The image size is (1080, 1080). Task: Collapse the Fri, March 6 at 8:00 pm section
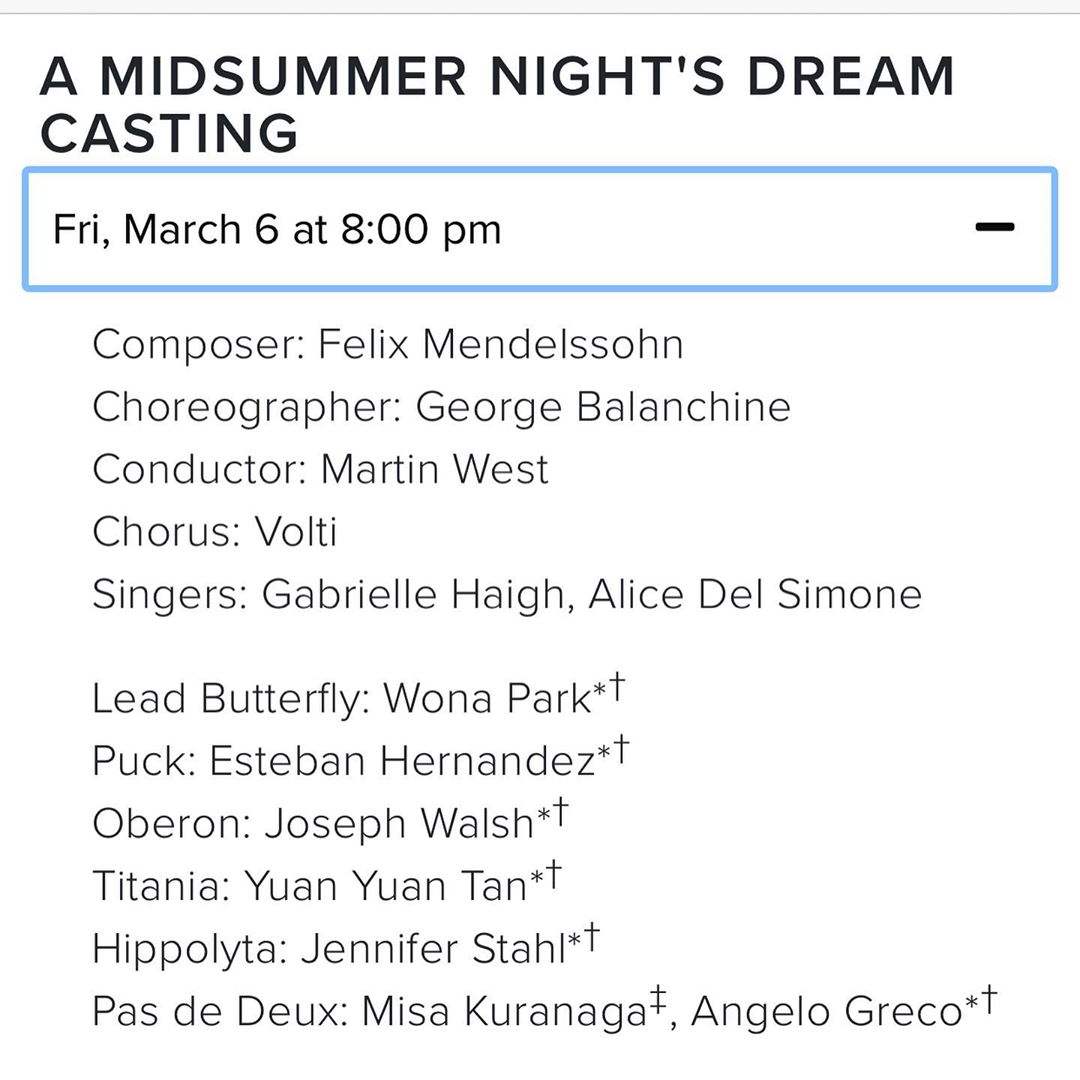(277, 230)
